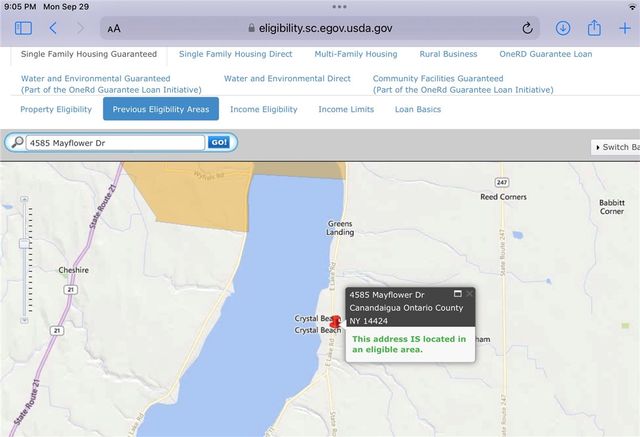The height and width of the screenshot is (437, 640).
Task: Open Single Family Housing Direct link
Action: [235, 54]
